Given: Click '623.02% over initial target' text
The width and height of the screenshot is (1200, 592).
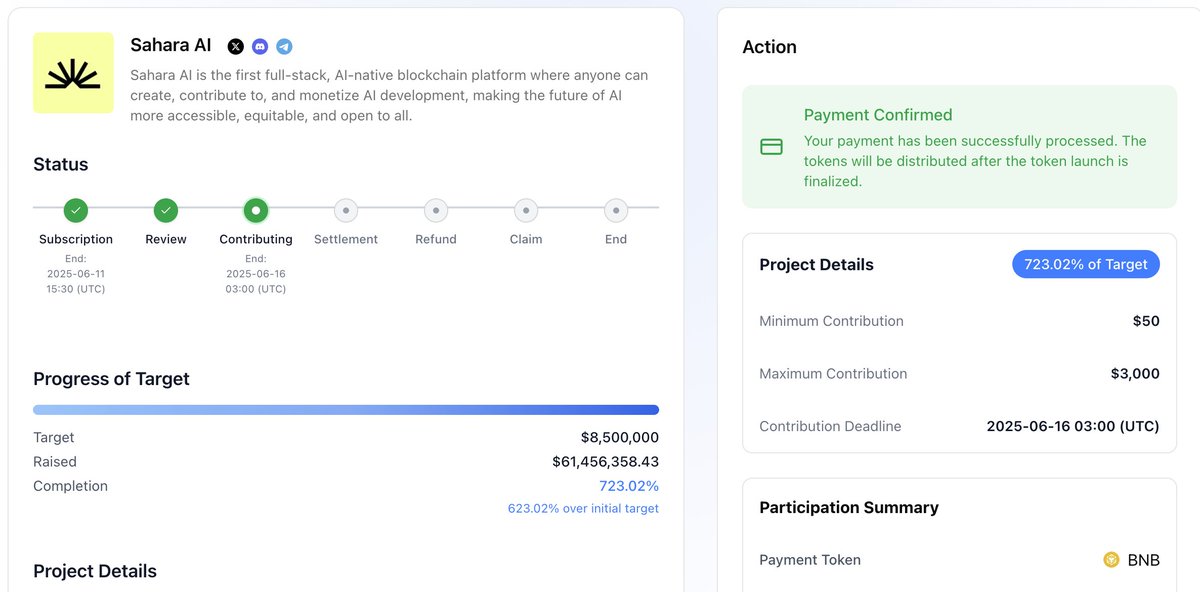Looking at the screenshot, I should coord(583,508).
